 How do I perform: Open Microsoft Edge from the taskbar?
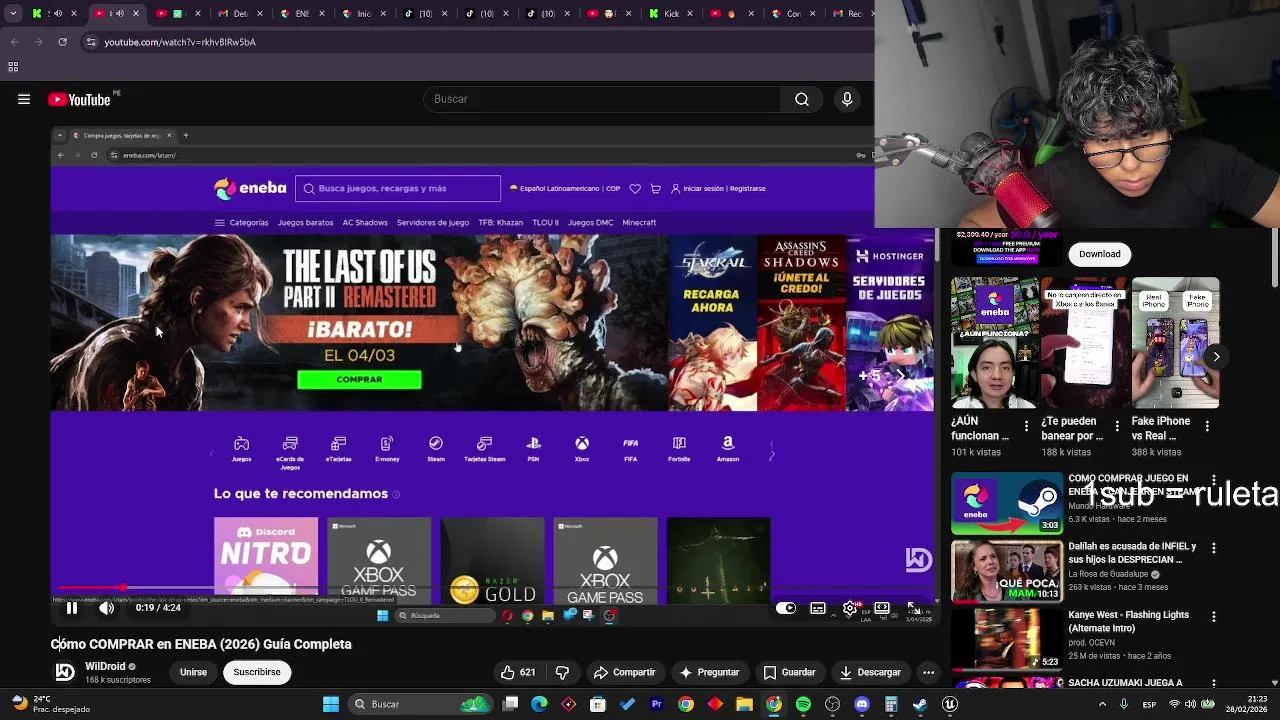pos(540,704)
